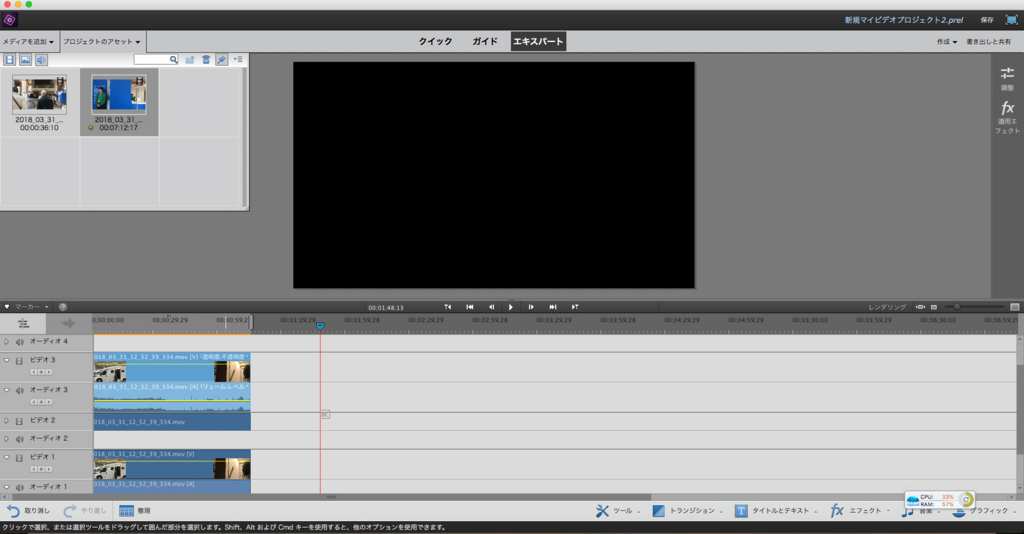Click the fit to visible timeline icon
Image resolution: width=1024 pixels, height=534 pixels.
[920, 307]
